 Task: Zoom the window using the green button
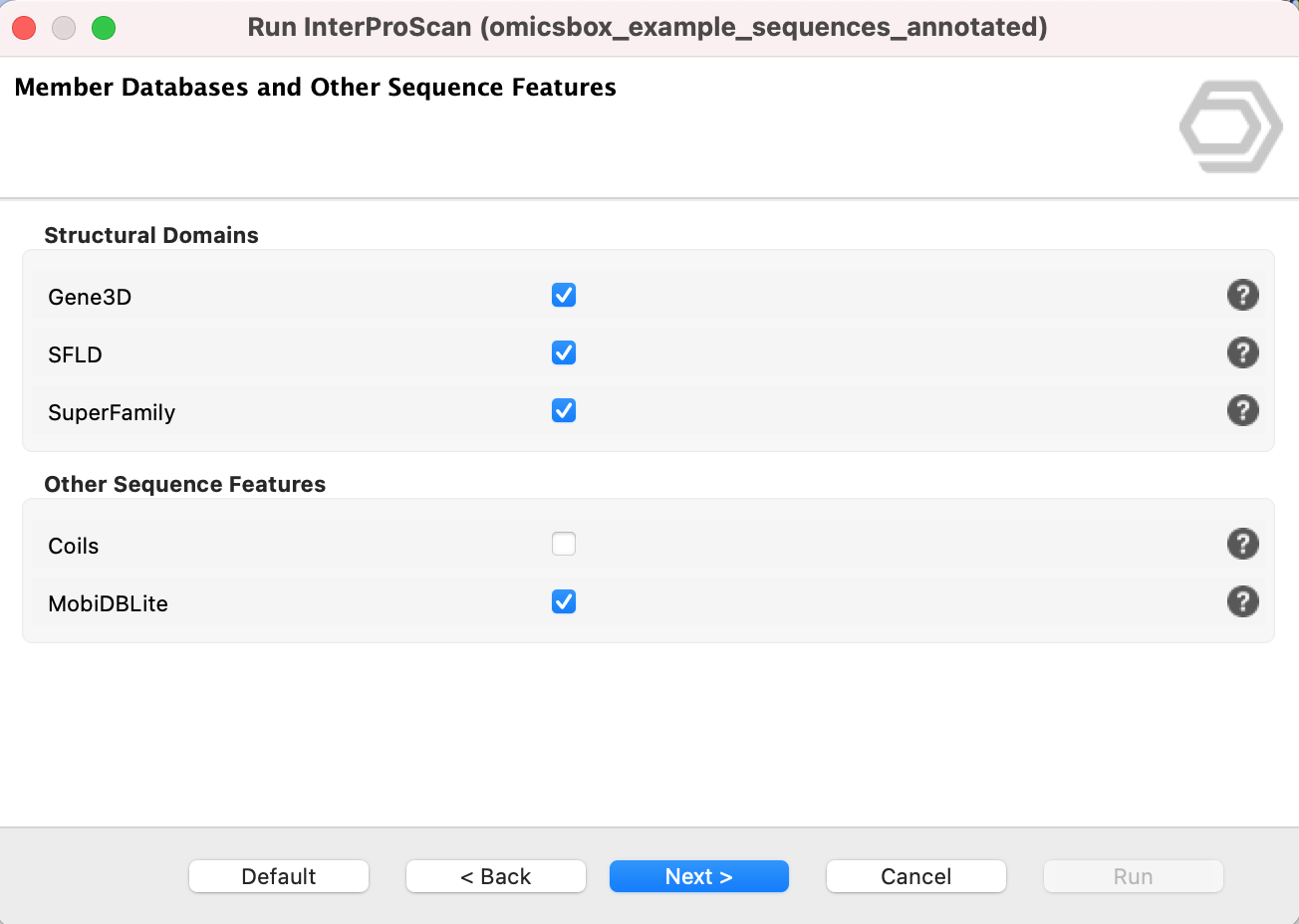104,28
